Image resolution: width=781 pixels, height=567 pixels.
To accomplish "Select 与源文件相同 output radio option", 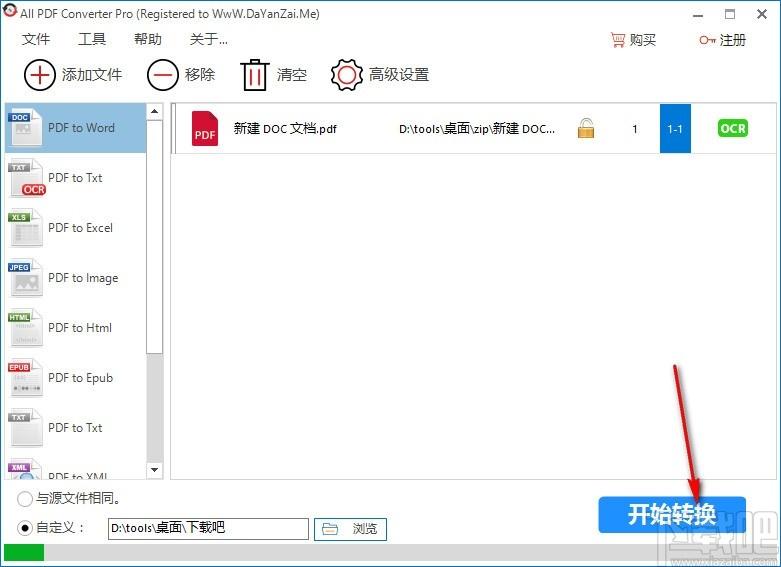I will tap(25, 498).
